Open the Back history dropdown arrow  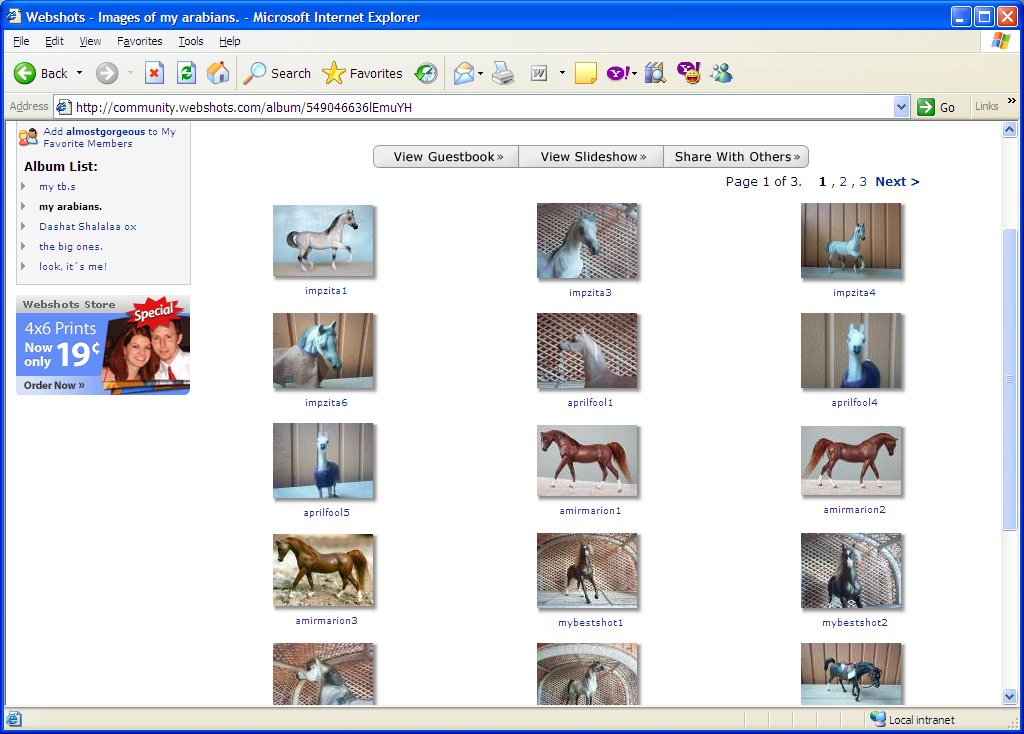click(80, 73)
